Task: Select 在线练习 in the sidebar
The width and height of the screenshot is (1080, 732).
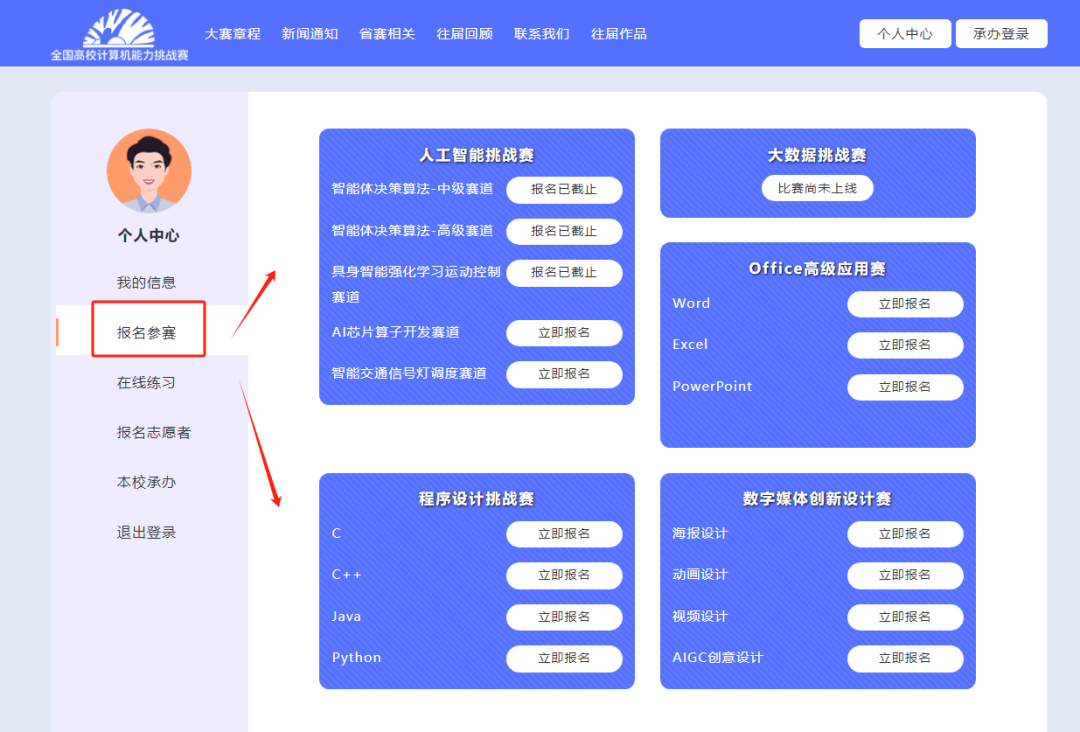Action: coord(146,382)
